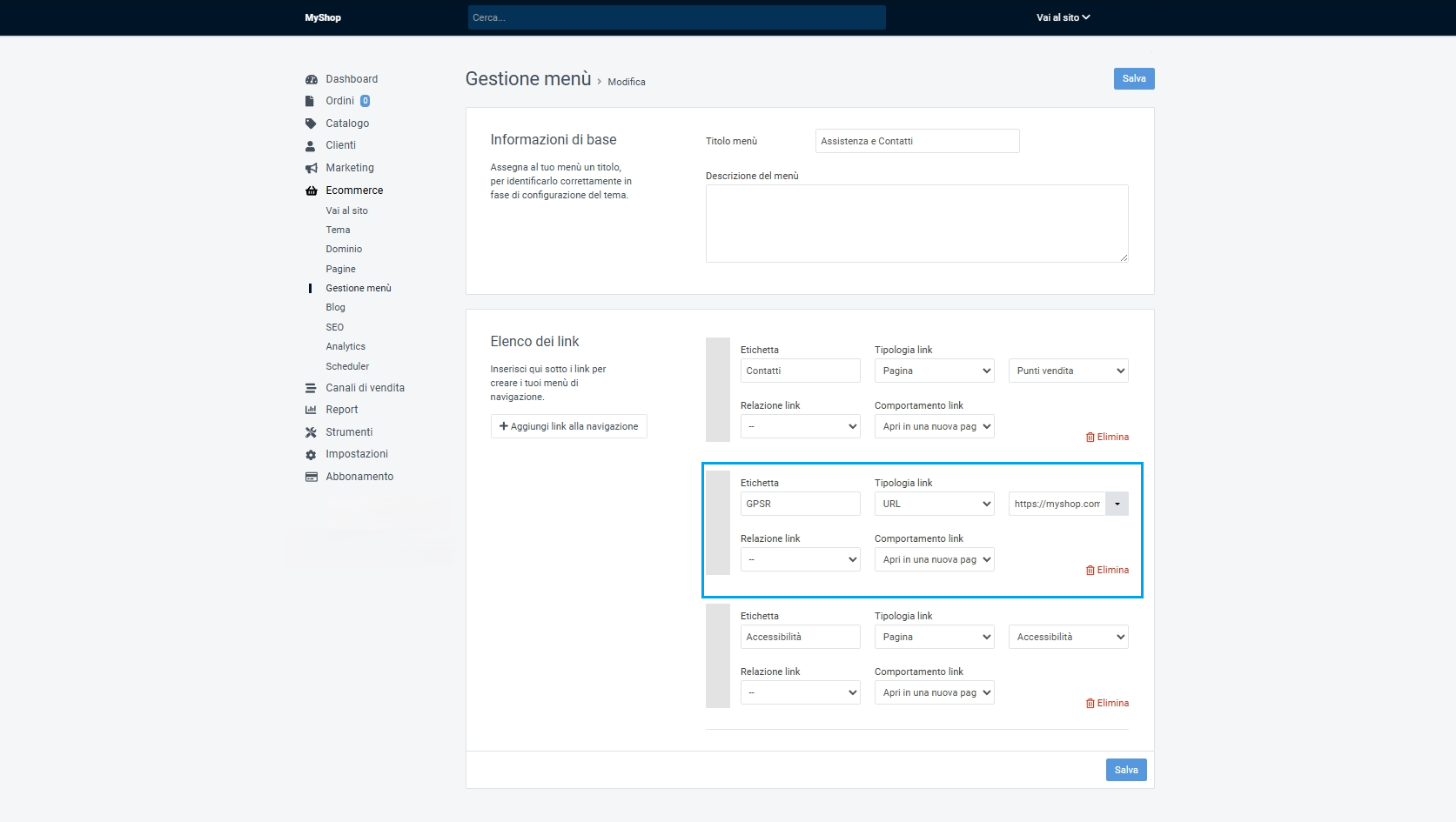The height and width of the screenshot is (822, 1456).
Task: Open Comportamento link dropdown for Accessibilità
Action: coord(934,692)
